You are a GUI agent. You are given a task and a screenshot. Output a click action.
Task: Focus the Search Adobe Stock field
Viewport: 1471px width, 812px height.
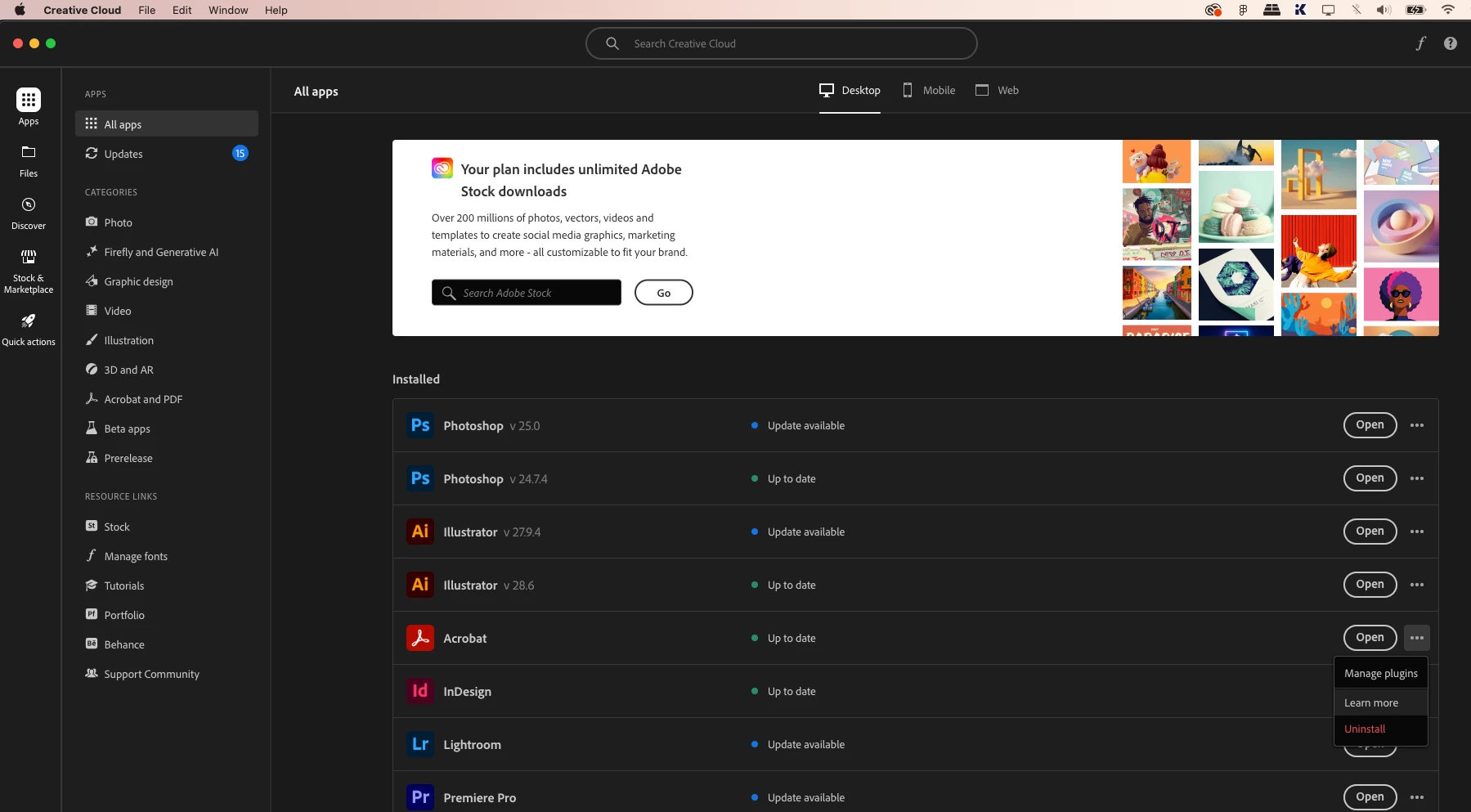click(x=527, y=293)
